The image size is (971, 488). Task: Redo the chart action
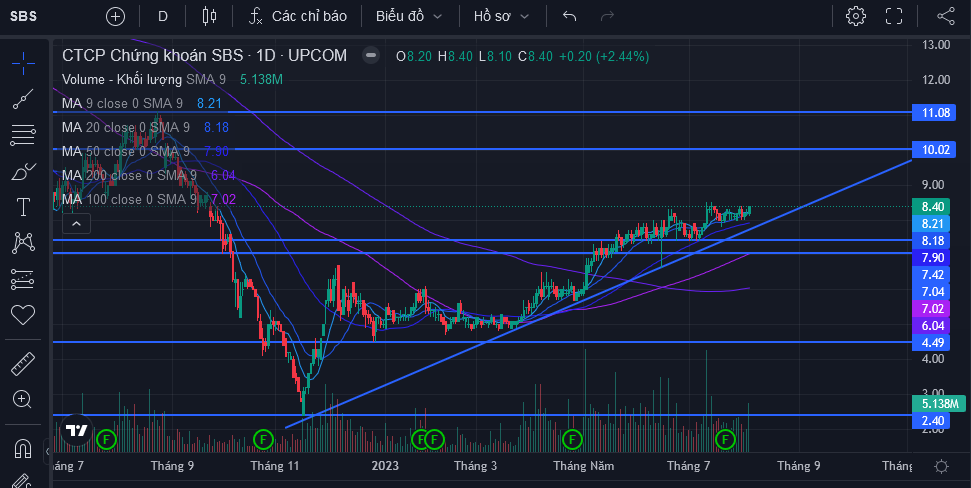pyautogui.click(x=607, y=16)
